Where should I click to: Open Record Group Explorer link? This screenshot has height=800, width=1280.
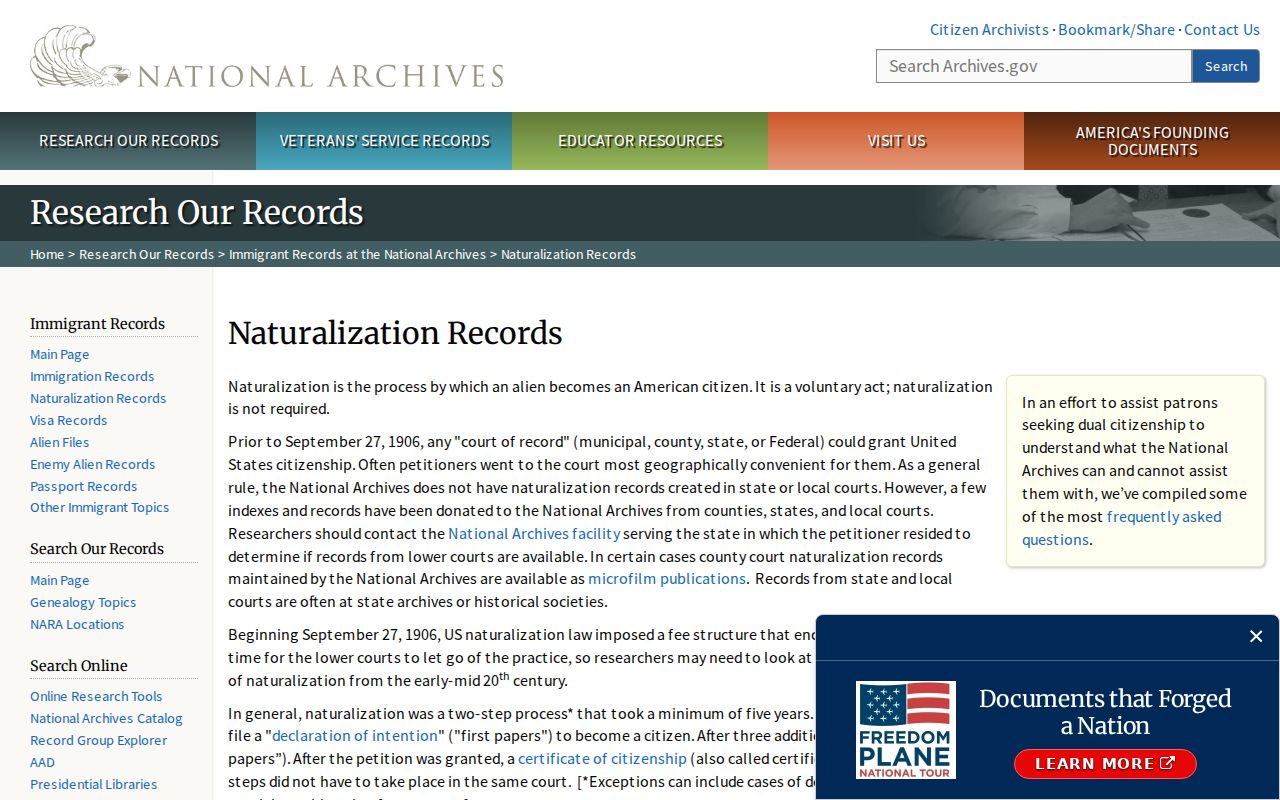point(98,740)
